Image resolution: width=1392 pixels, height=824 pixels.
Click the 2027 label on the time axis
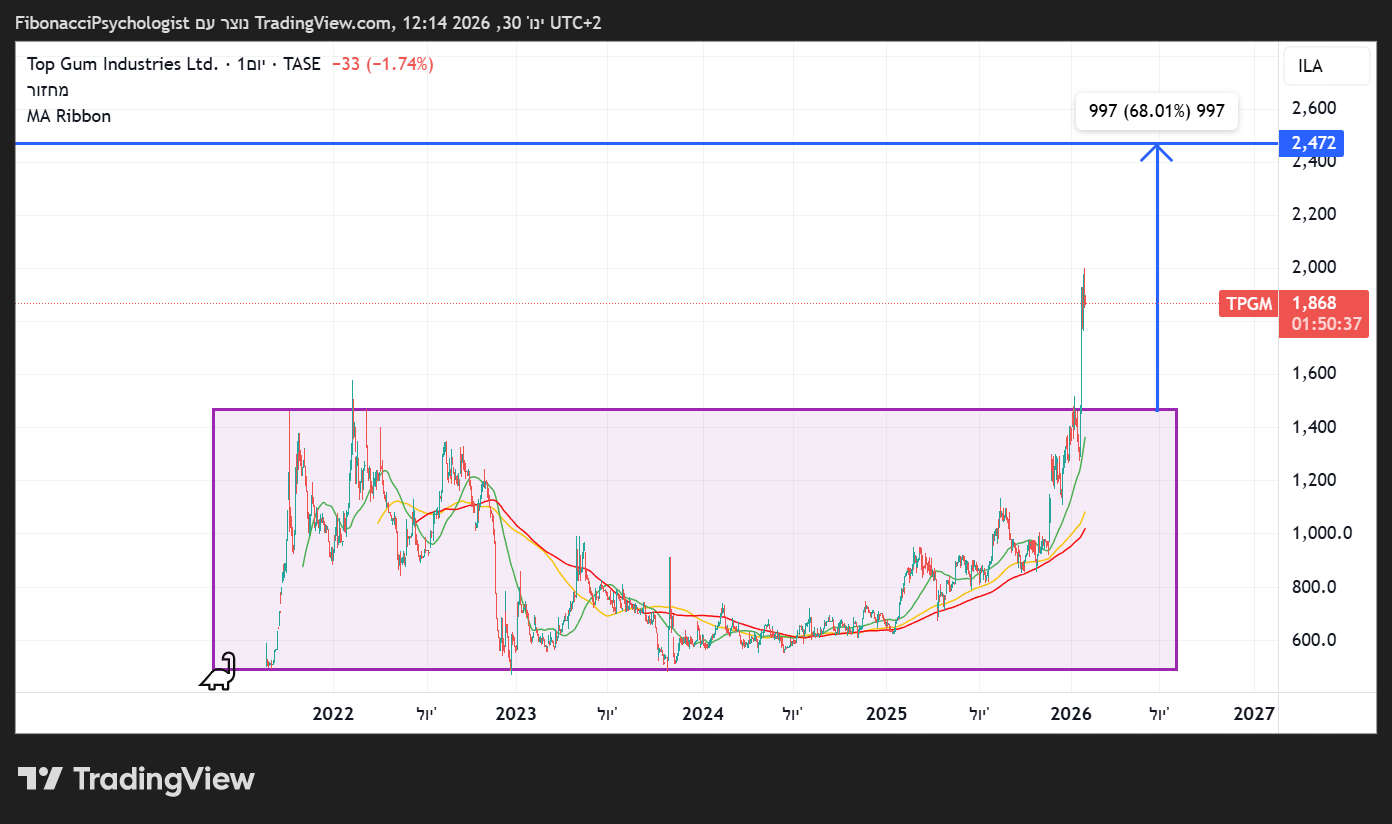(1254, 714)
